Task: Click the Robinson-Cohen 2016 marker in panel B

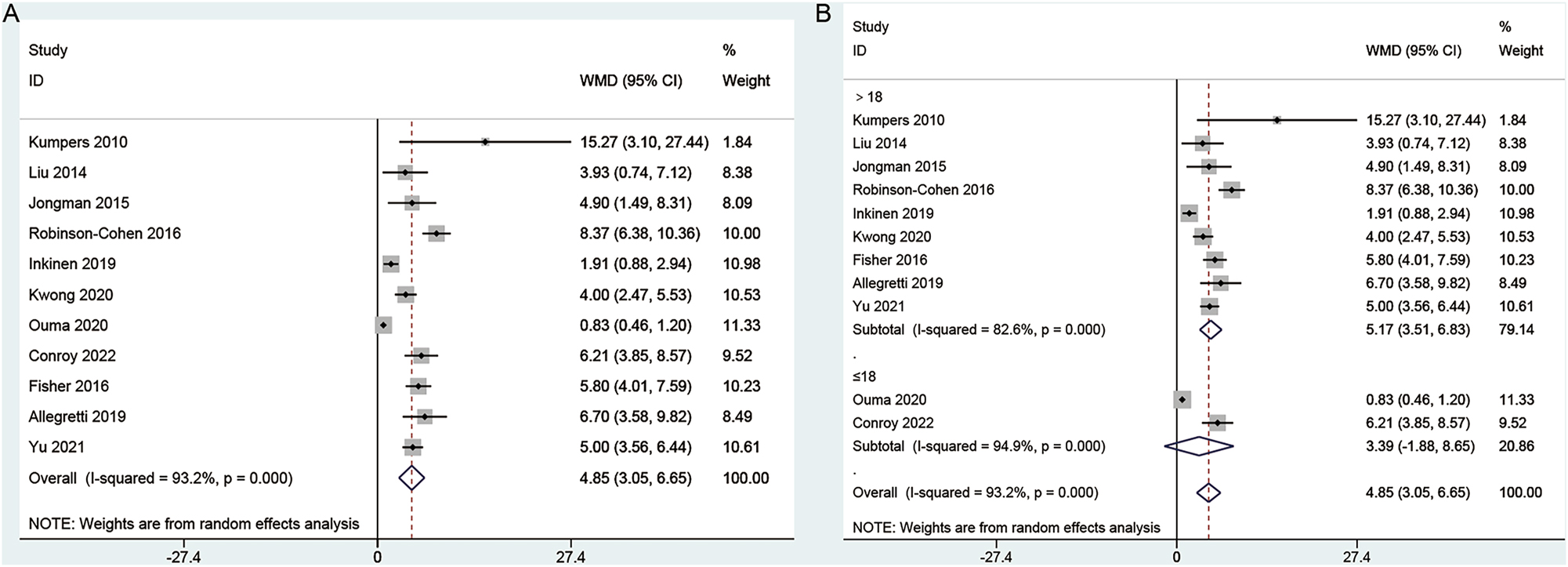Action: (1232, 190)
